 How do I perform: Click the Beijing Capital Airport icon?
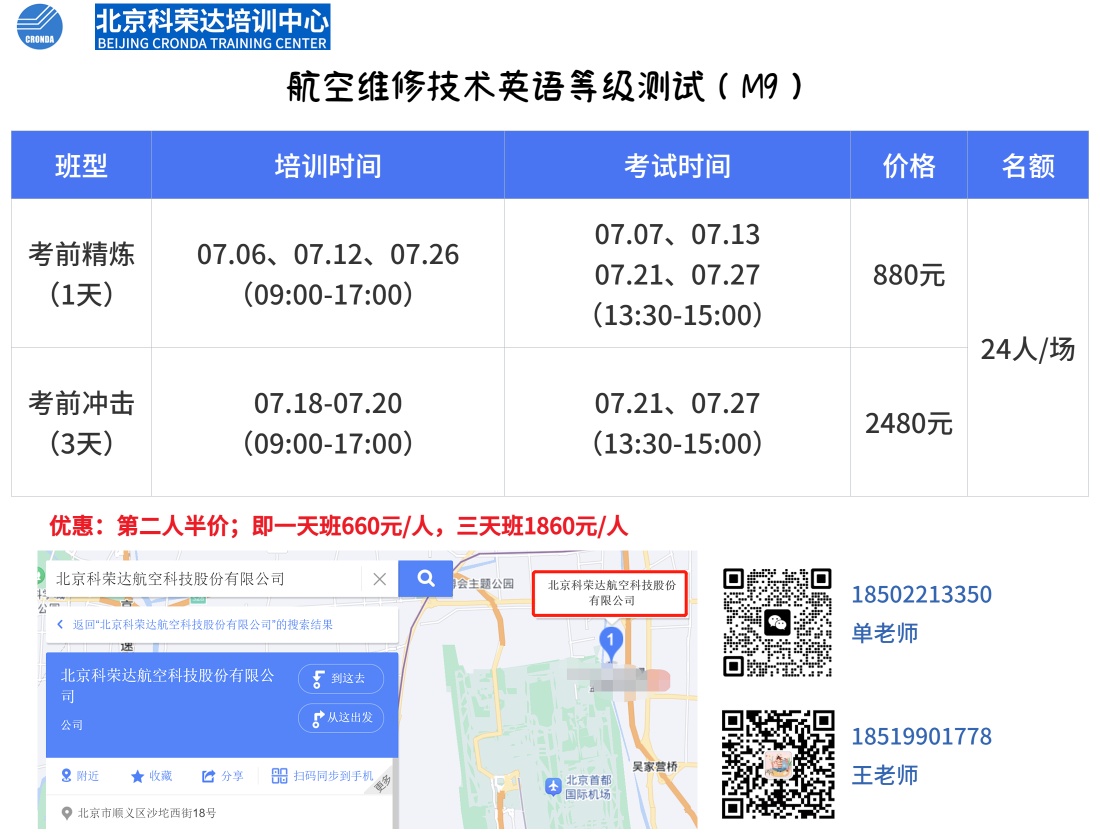[554, 787]
